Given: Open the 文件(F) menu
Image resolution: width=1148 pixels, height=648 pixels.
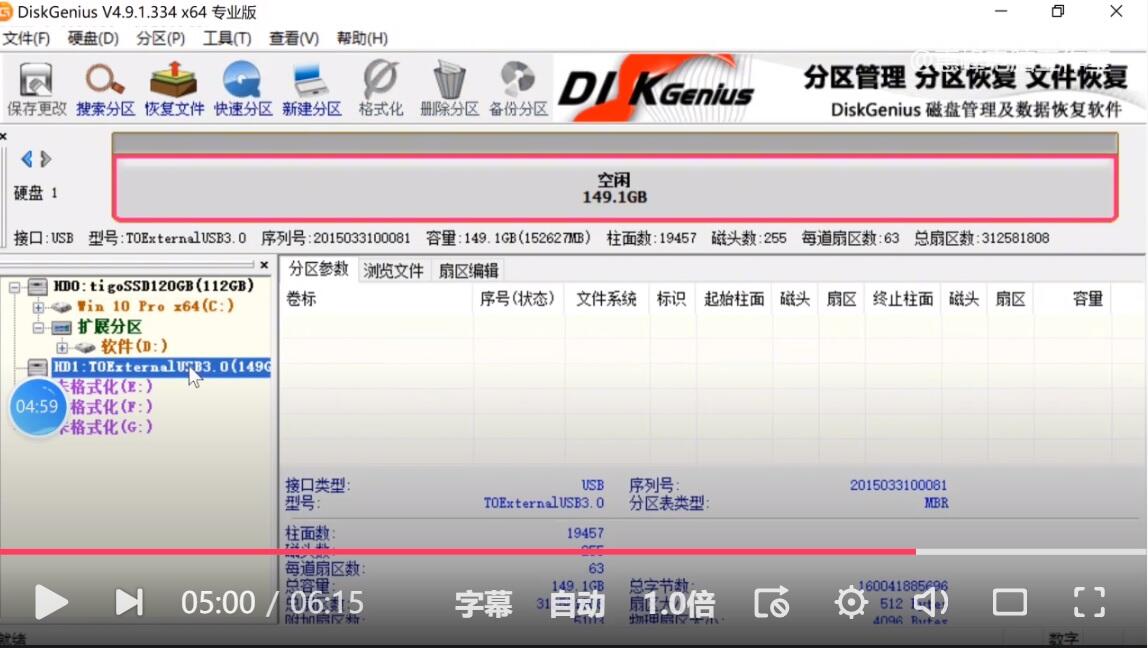Looking at the screenshot, I should tap(26, 38).
